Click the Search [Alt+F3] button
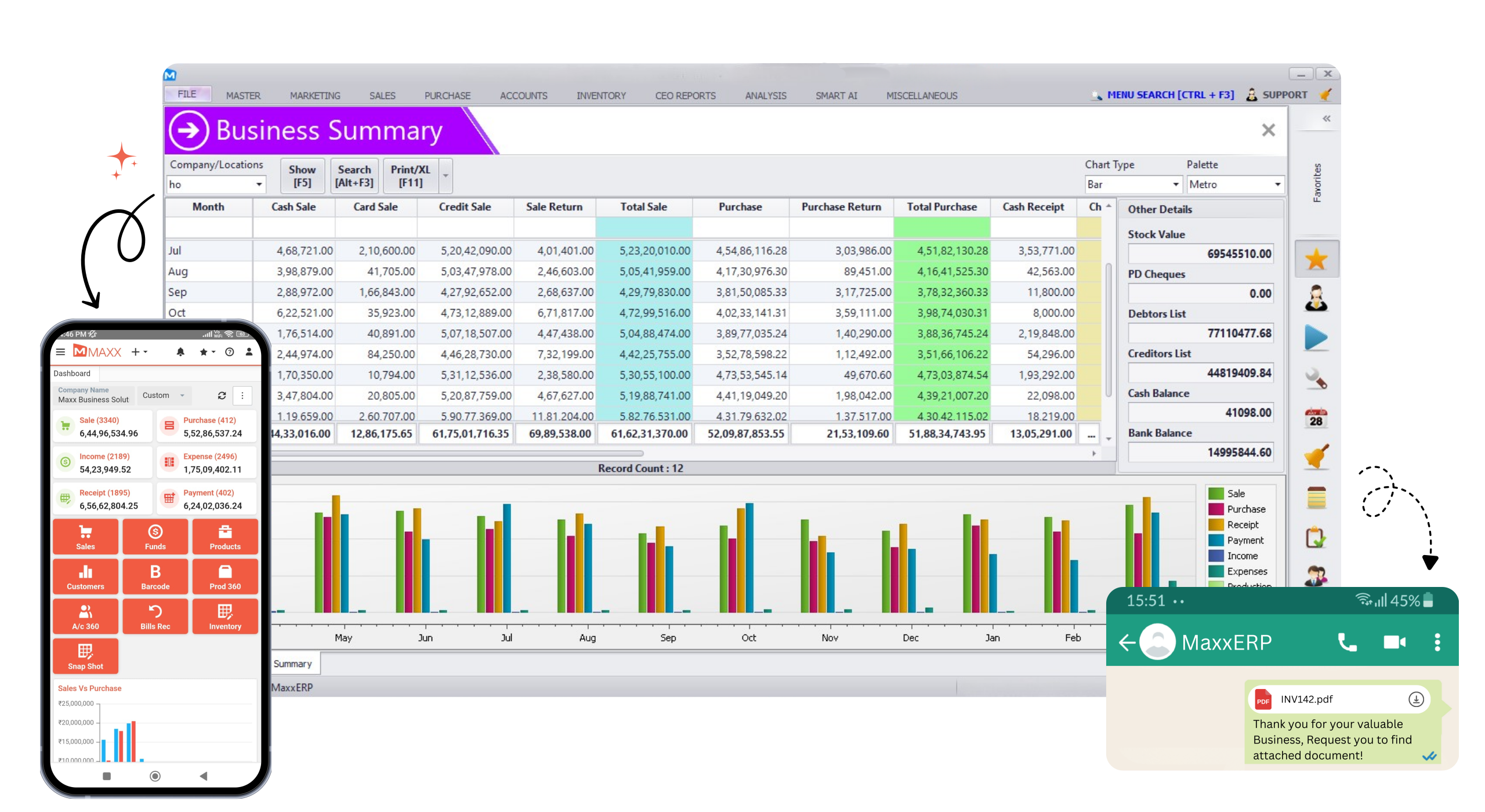This screenshot has height=812, width=1485. [x=354, y=176]
